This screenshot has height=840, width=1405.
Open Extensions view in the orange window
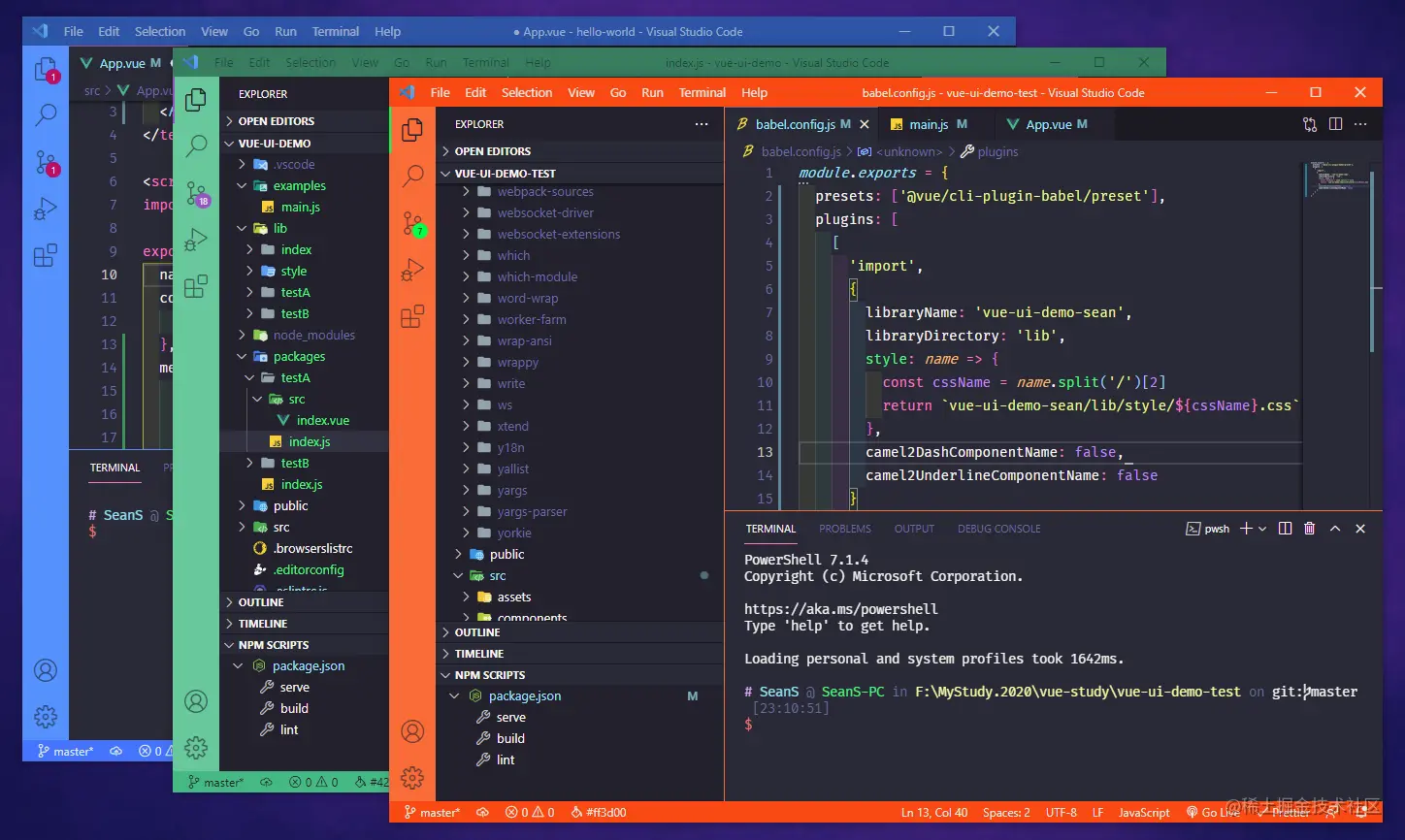412,316
